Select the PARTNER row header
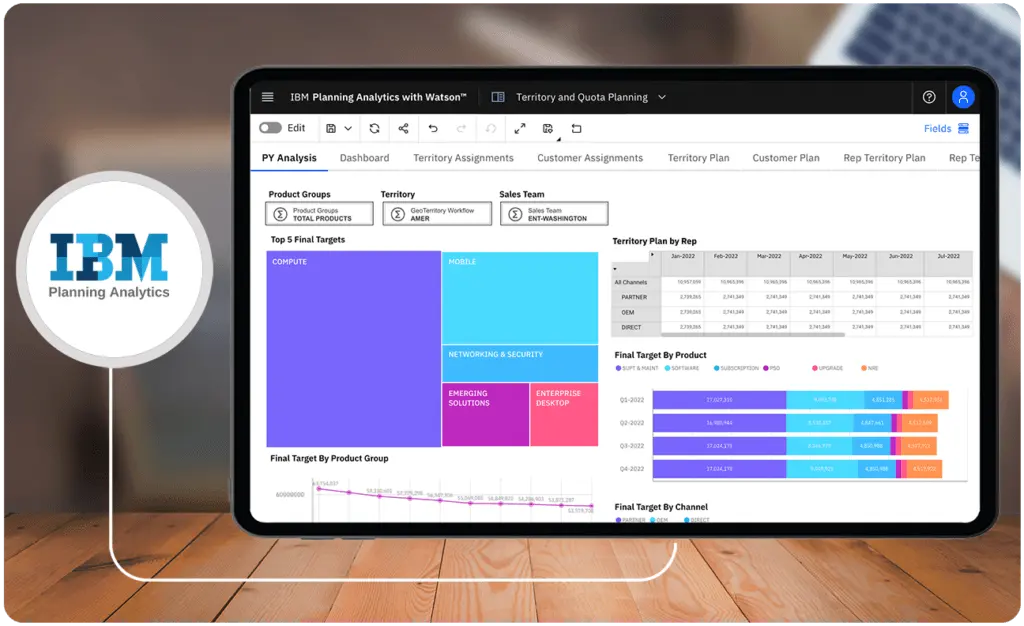The image size is (1024, 626). [x=634, y=297]
